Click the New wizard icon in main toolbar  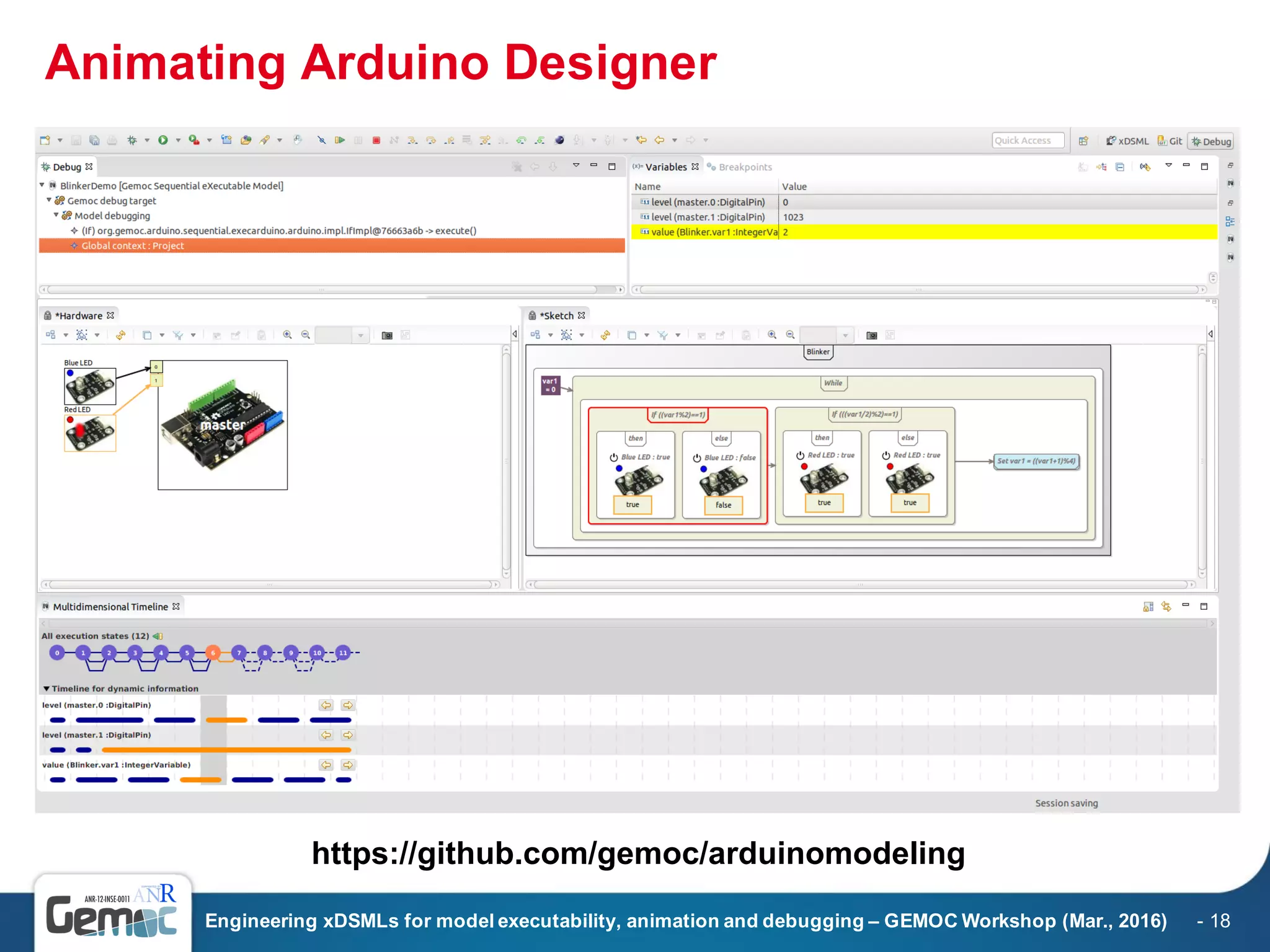point(45,140)
